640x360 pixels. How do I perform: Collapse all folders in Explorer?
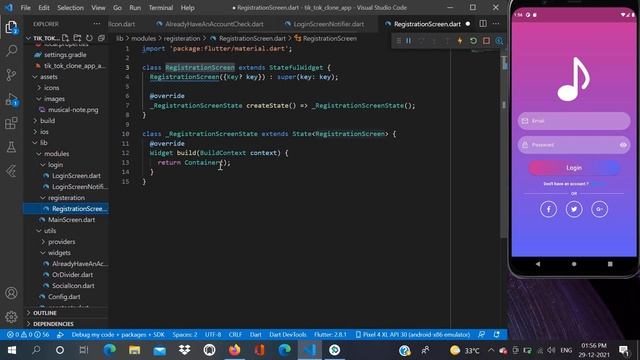(x=101, y=38)
